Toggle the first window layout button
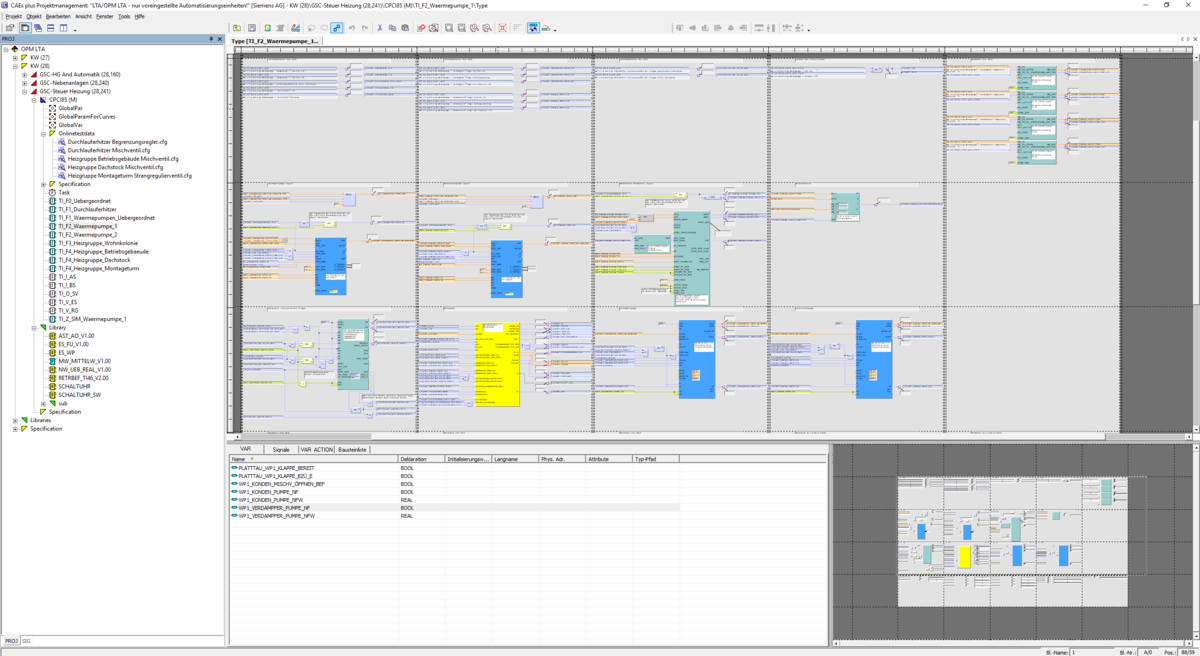The width and height of the screenshot is (1200, 656). click(25, 28)
